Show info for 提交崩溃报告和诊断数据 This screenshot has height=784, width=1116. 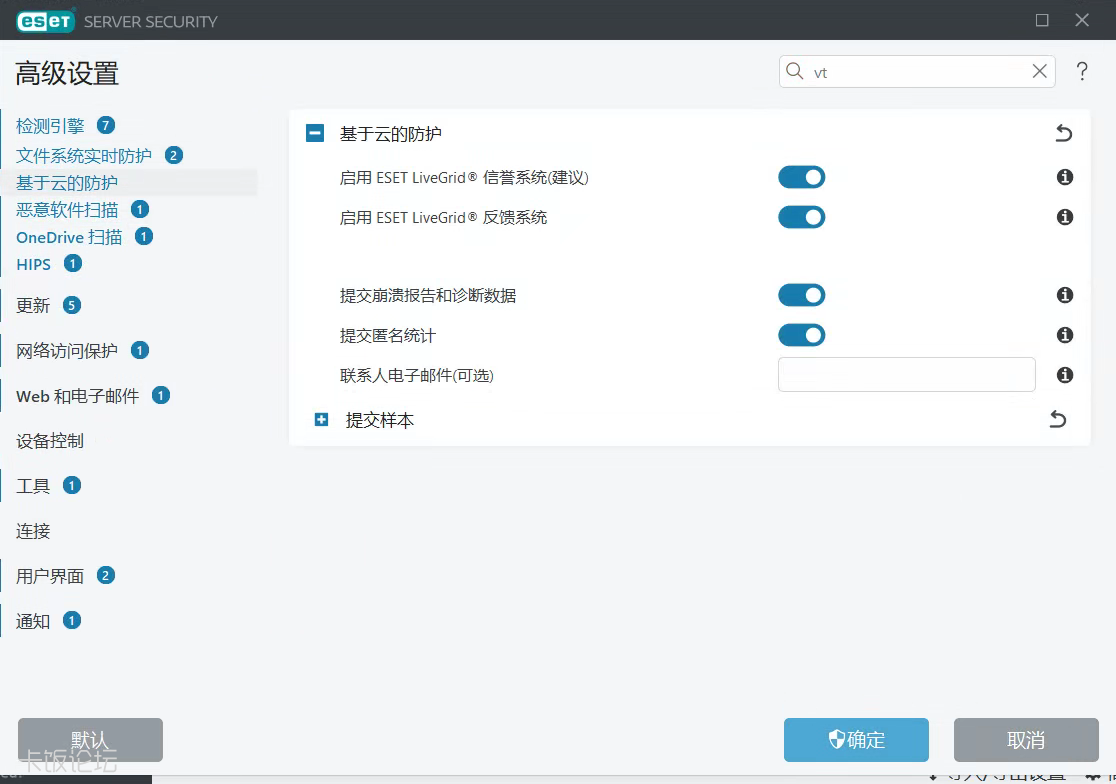click(x=1065, y=295)
